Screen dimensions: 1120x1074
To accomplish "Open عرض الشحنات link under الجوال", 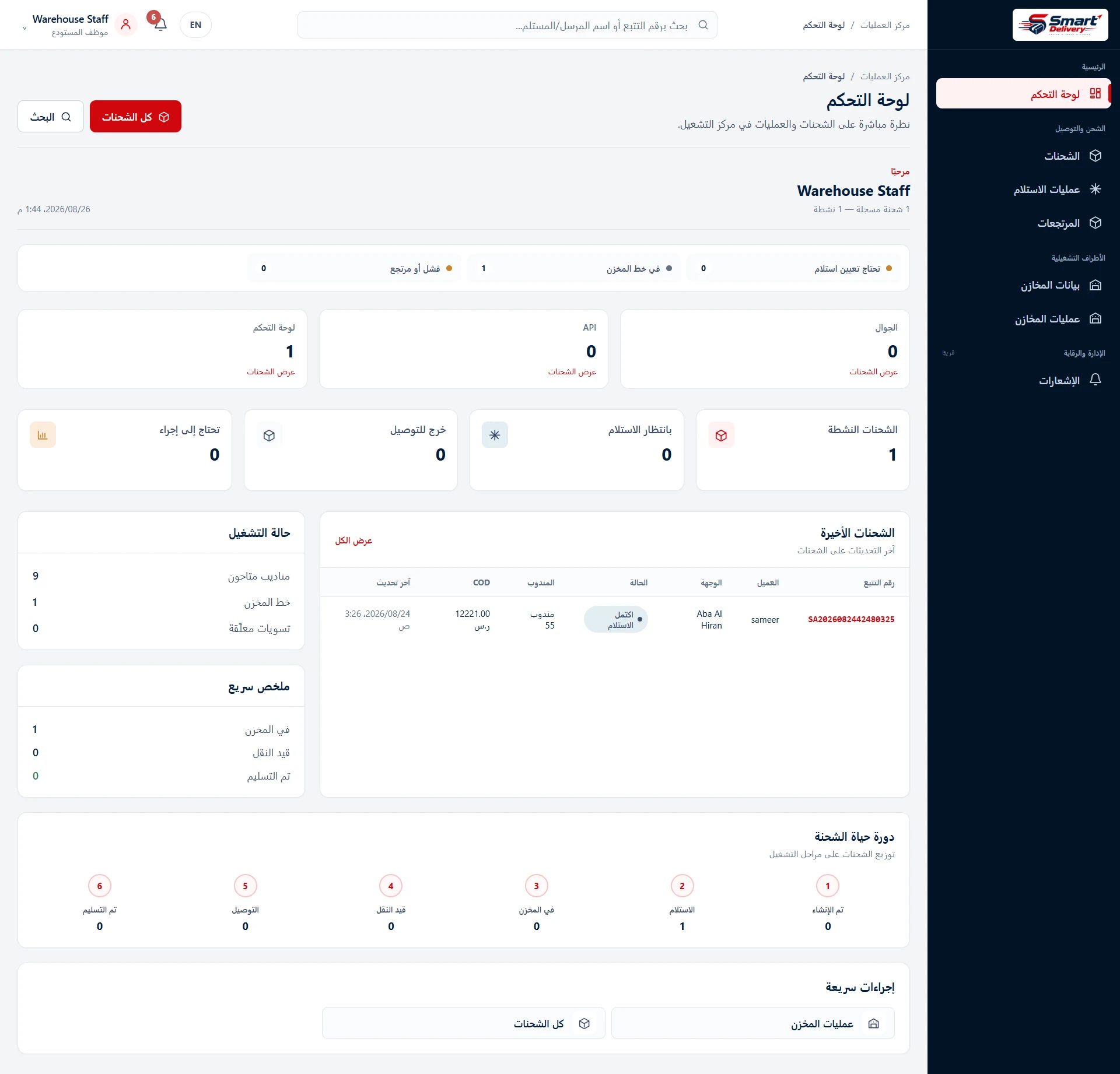I will (873, 371).
